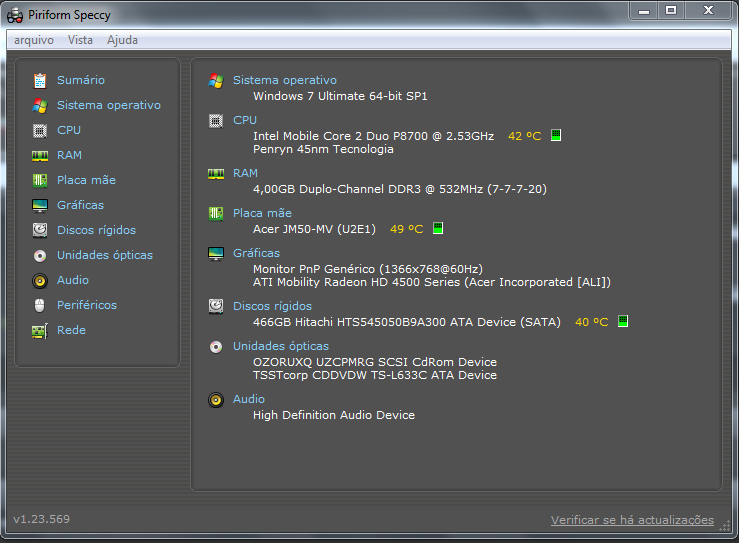Click the Sistema operativo heading in summary
The image size is (739, 543).
coord(285,80)
